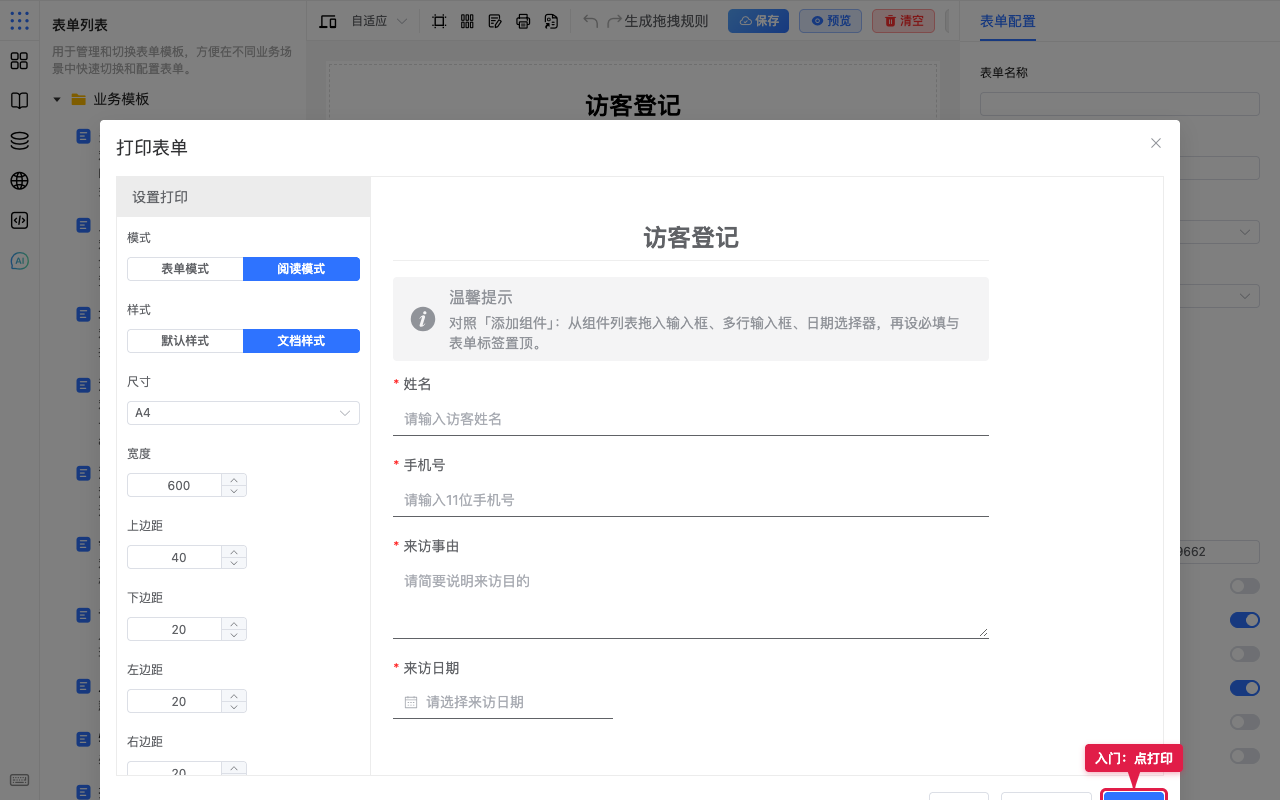The height and width of the screenshot is (800, 1280).
Task: Click the 来访事由 textarea in preview
Action: pyautogui.click(x=690, y=601)
